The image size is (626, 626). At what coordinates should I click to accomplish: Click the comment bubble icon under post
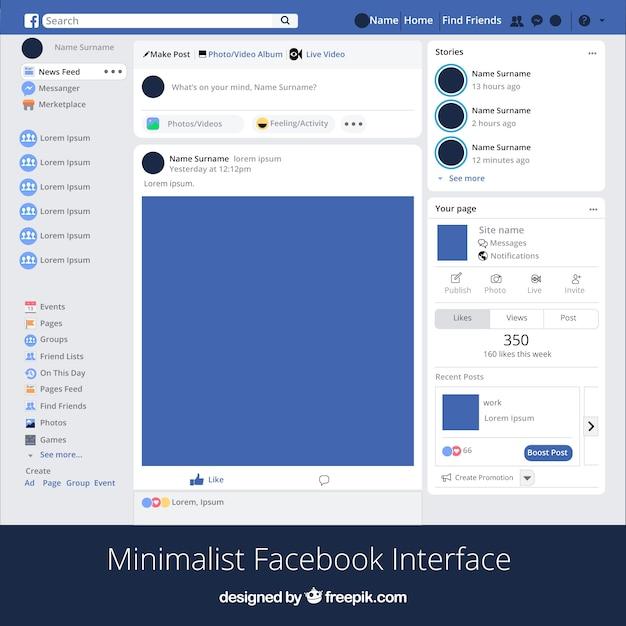coord(324,480)
